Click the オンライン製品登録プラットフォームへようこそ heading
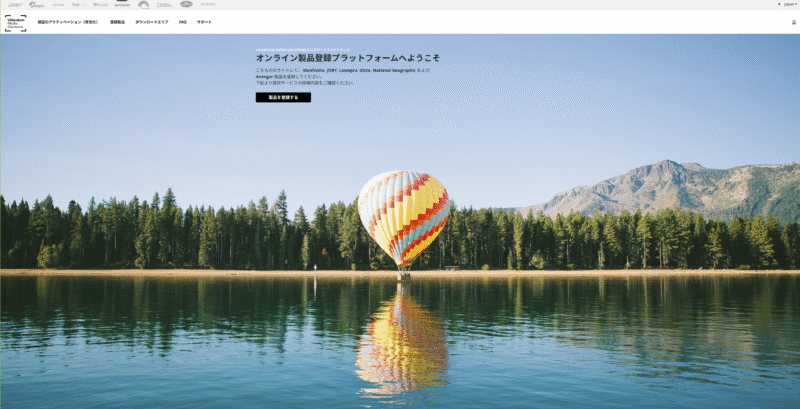Screen dimensions: 800x409 tap(347, 58)
